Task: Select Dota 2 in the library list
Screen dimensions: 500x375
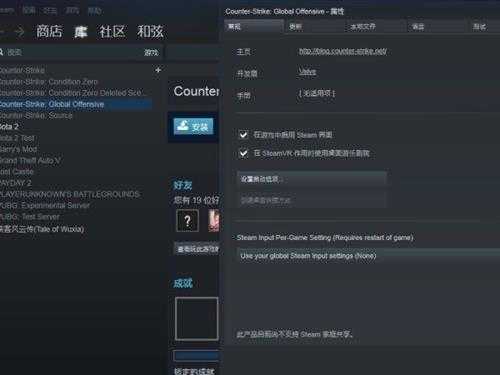Action: pyautogui.click(x=9, y=127)
